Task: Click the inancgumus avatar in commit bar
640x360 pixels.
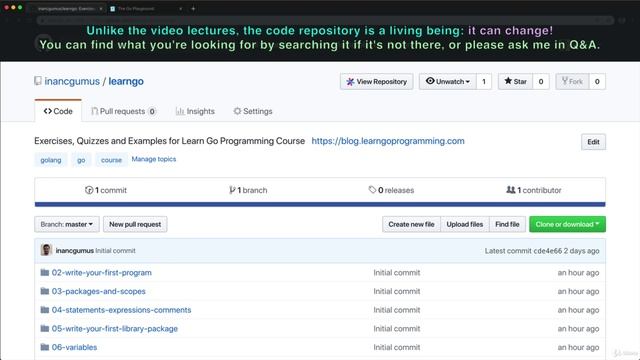Action: [46, 250]
